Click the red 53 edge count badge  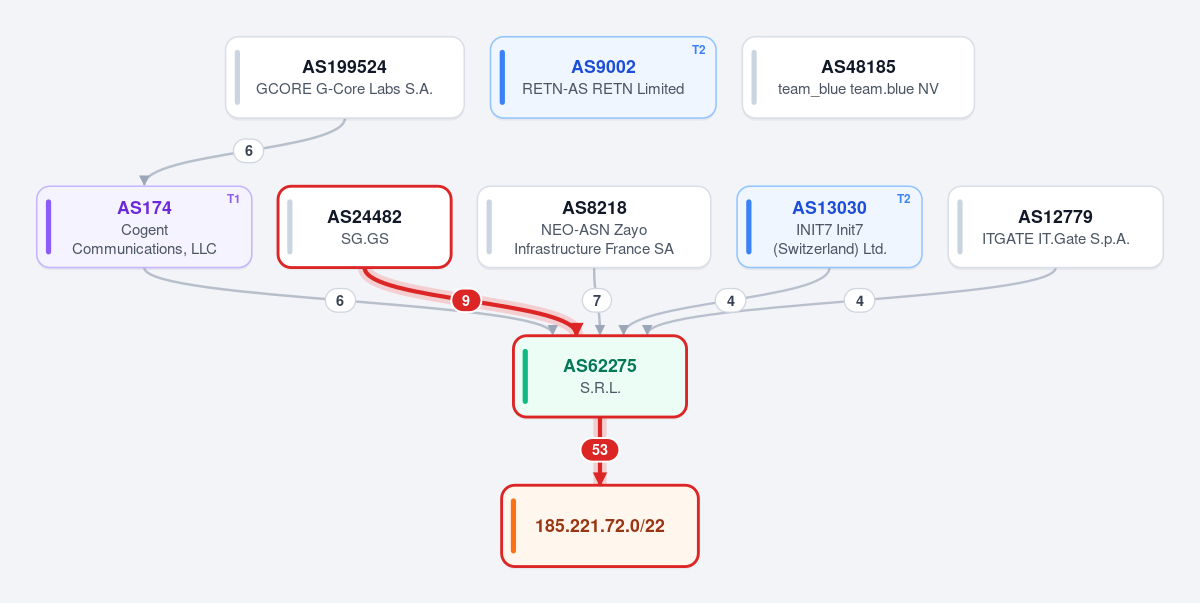[x=600, y=450]
